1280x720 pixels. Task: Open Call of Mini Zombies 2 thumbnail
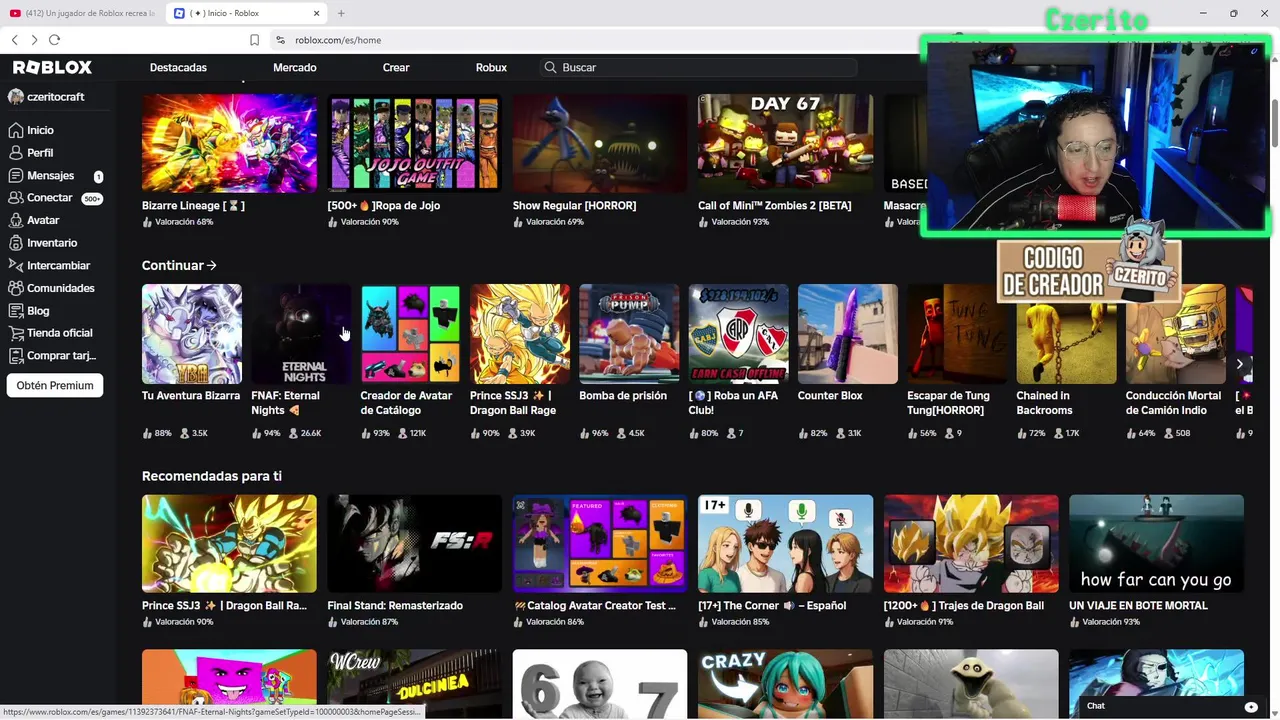click(785, 143)
